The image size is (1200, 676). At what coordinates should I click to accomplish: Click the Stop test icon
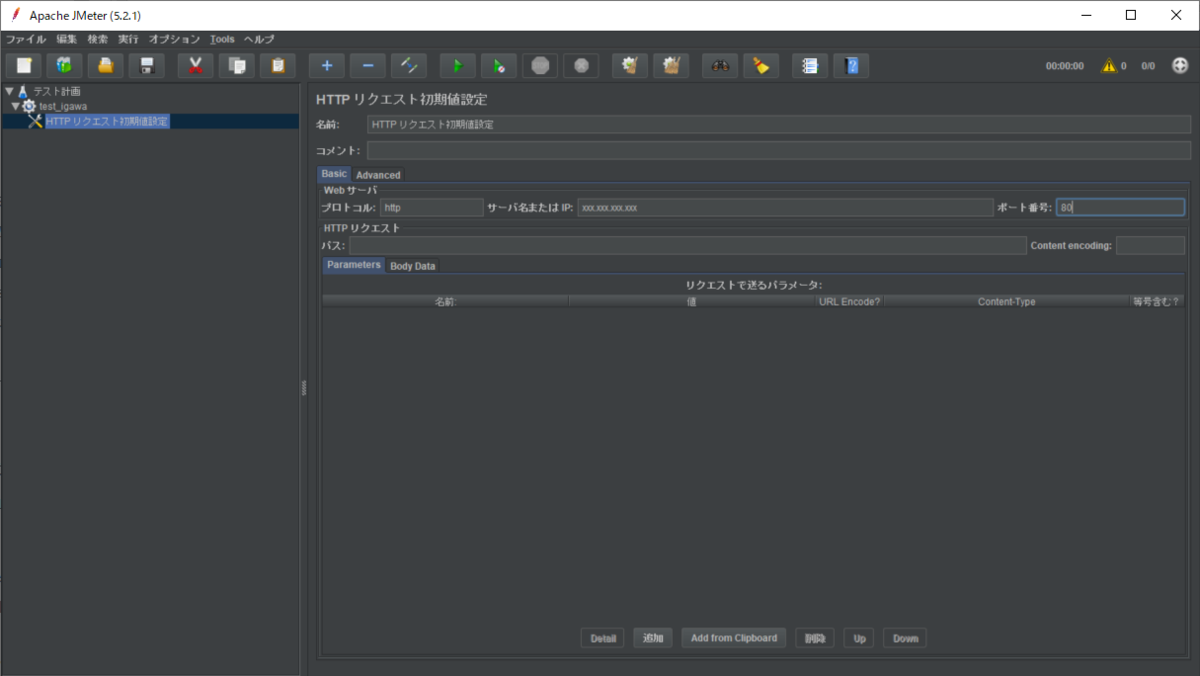point(540,66)
